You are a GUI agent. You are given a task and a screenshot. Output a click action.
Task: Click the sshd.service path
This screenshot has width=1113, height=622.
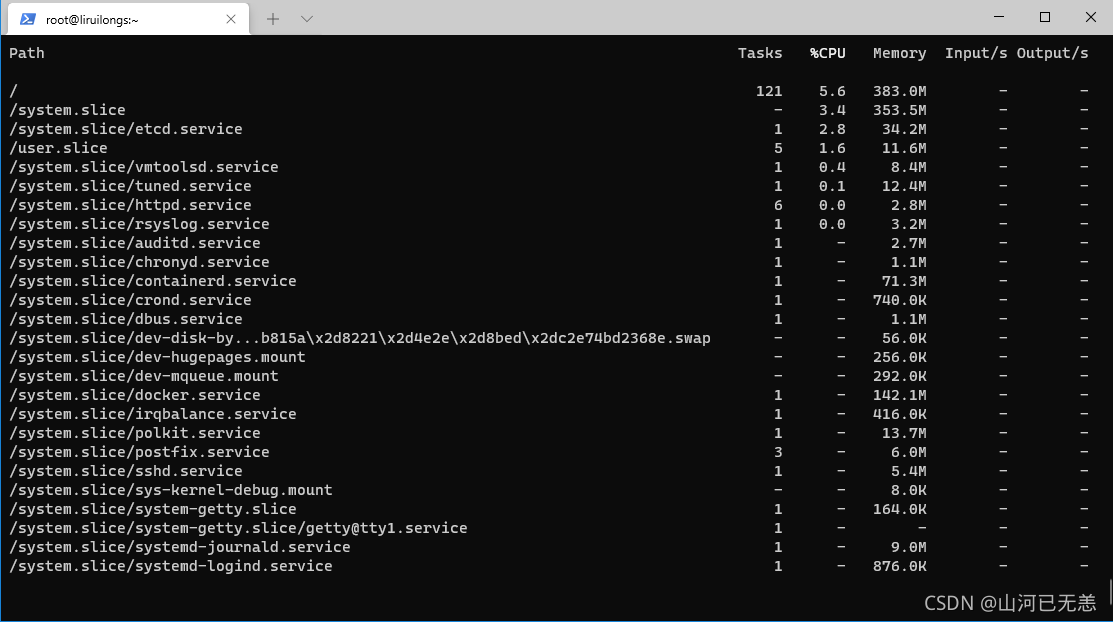(126, 471)
